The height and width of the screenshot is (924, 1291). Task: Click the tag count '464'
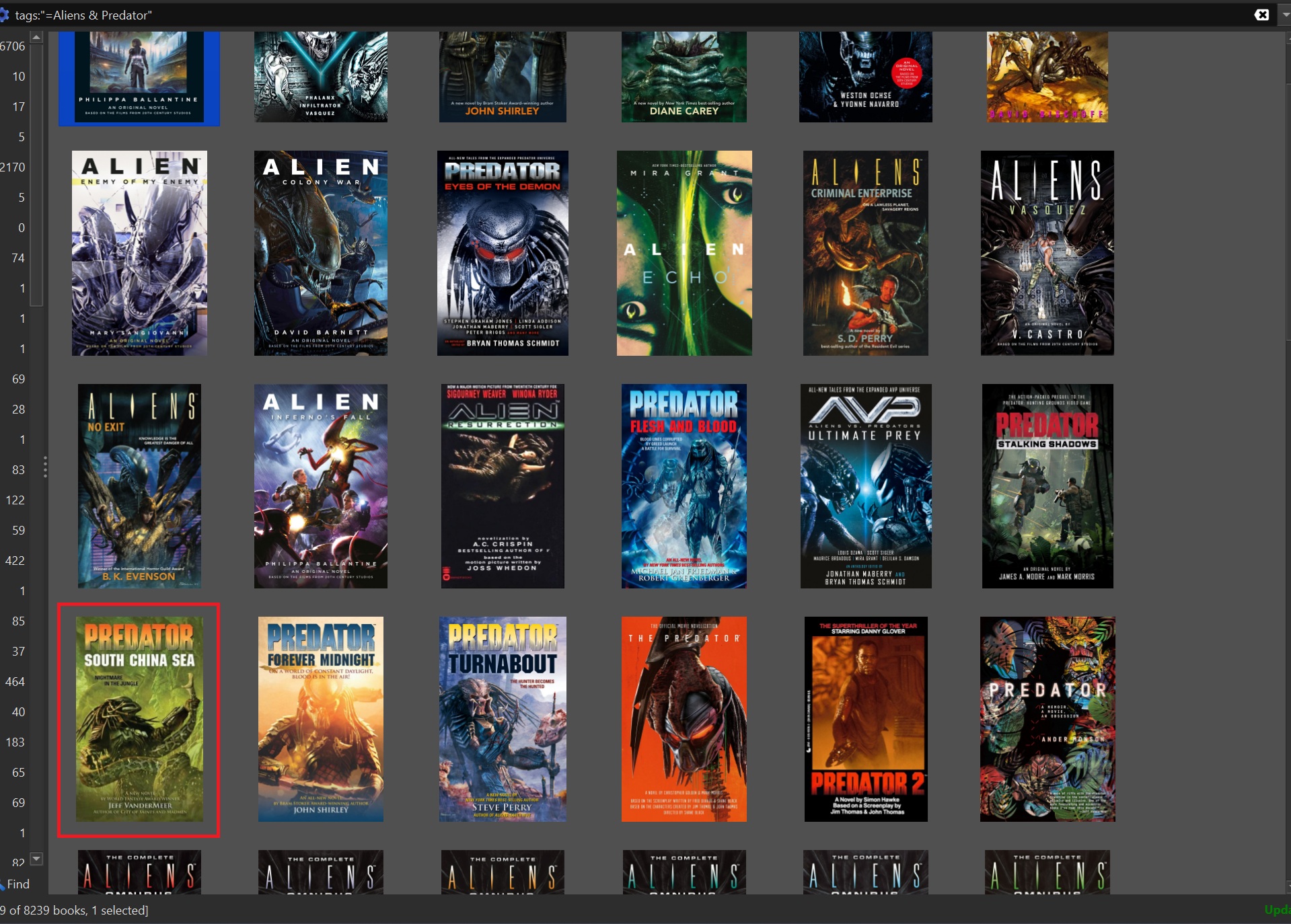pos(15,682)
